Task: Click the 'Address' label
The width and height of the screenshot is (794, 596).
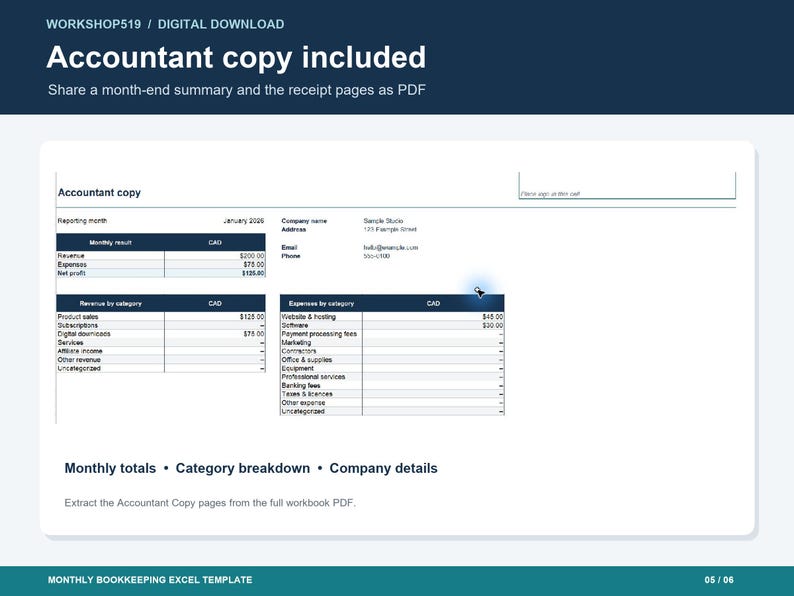Action: coord(294,229)
